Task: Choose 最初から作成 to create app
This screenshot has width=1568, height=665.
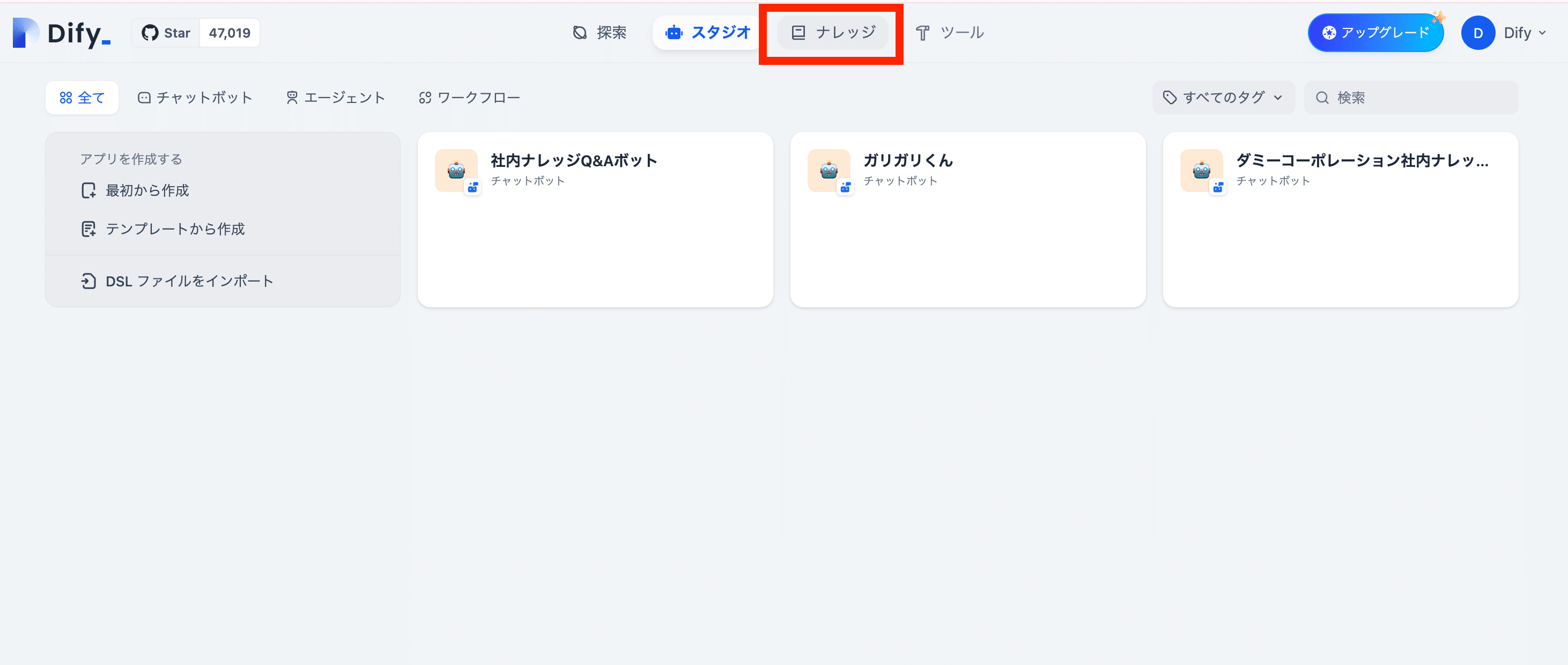Action: pyautogui.click(x=147, y=190)
